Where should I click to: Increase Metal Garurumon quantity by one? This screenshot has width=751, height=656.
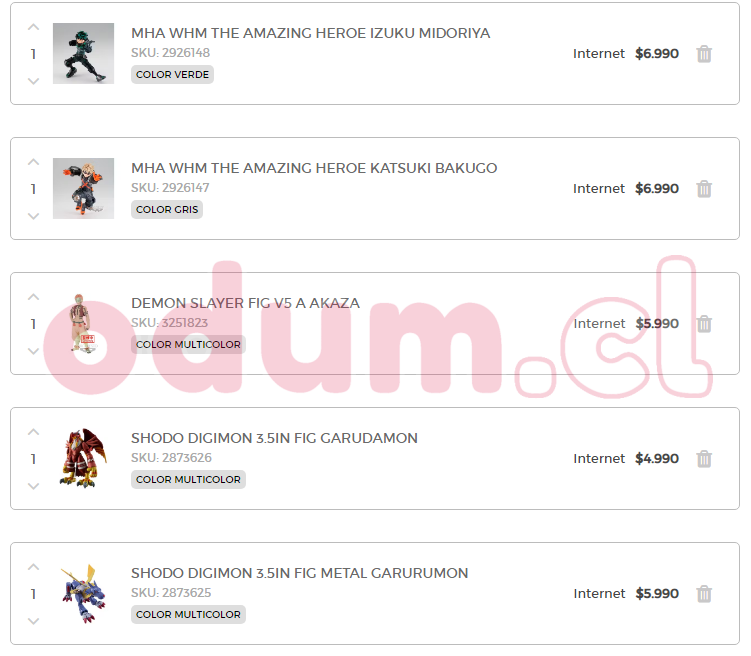pyautogui.click(x=33, y=567)
